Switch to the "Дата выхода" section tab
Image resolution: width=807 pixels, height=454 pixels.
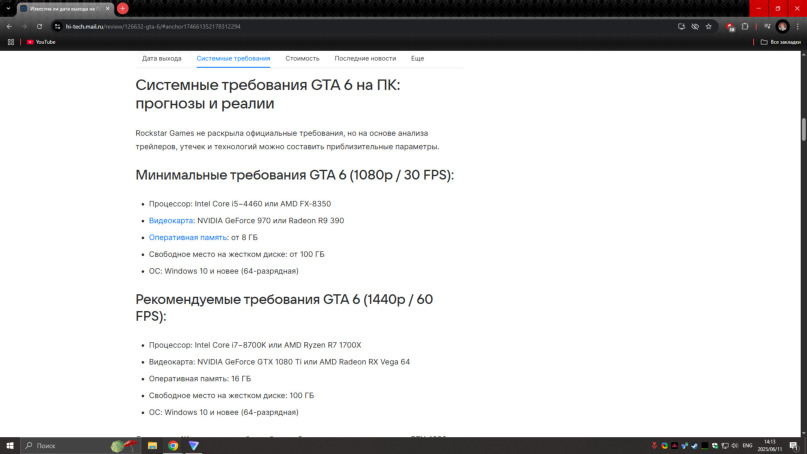(x=162, y=59)
